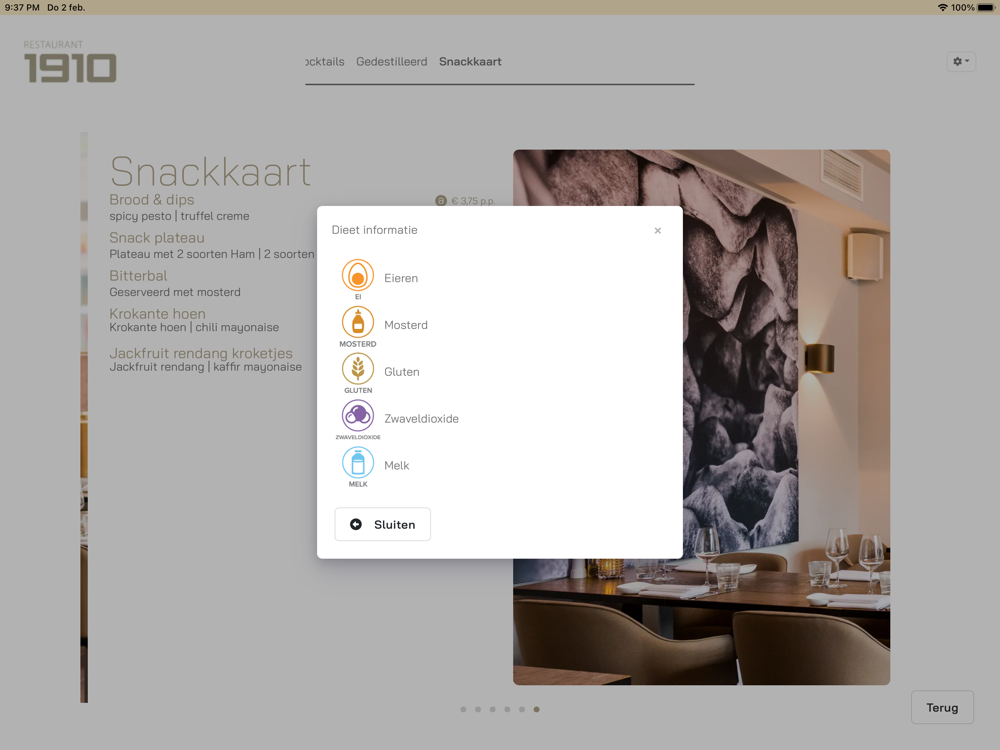Click the Mosterd allergen icon
The width and height of the screenshot is (1000, 750).
click(358, 323)
